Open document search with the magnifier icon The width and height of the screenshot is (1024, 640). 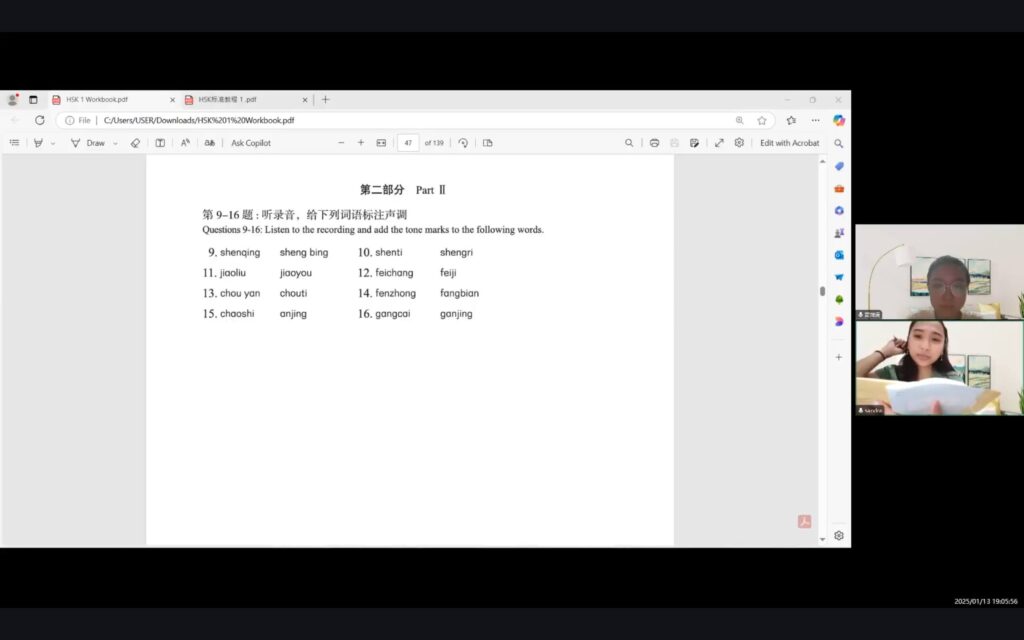click(x=630, y=142)
